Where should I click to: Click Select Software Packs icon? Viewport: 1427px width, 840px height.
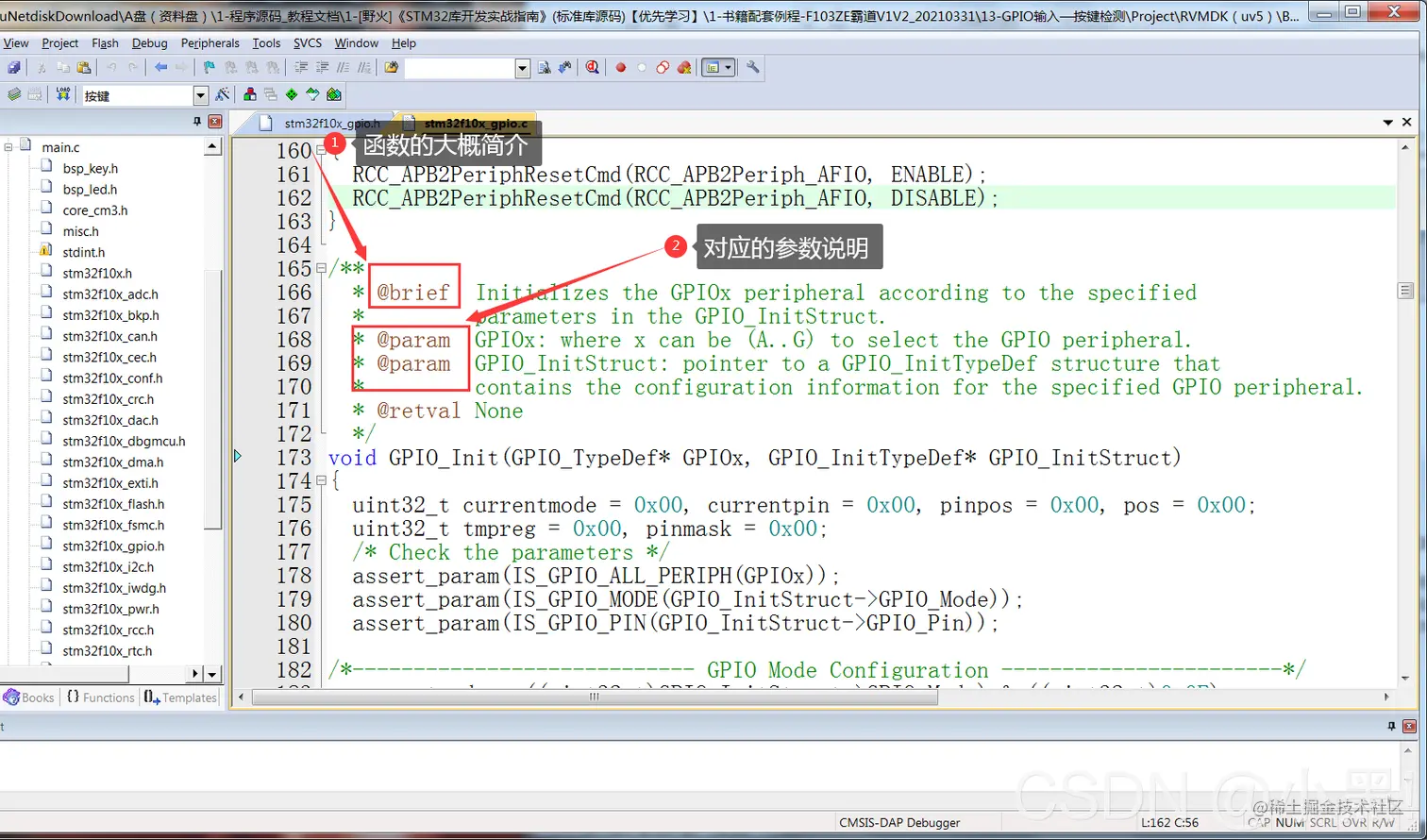[312, 94]
